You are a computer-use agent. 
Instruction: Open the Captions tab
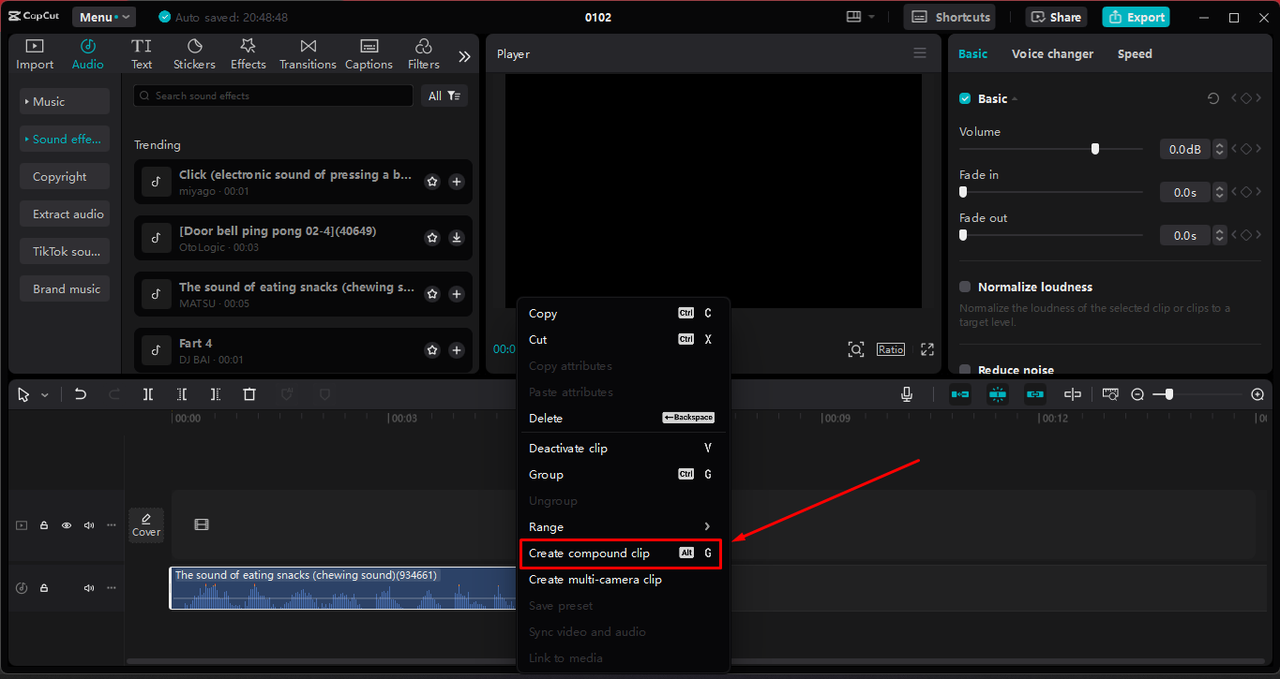(369, 54)
